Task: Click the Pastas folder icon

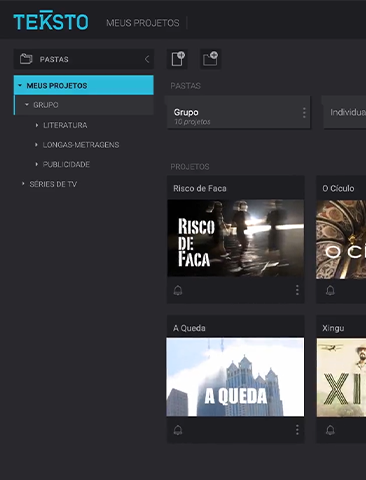Action: tap(26, 59)
